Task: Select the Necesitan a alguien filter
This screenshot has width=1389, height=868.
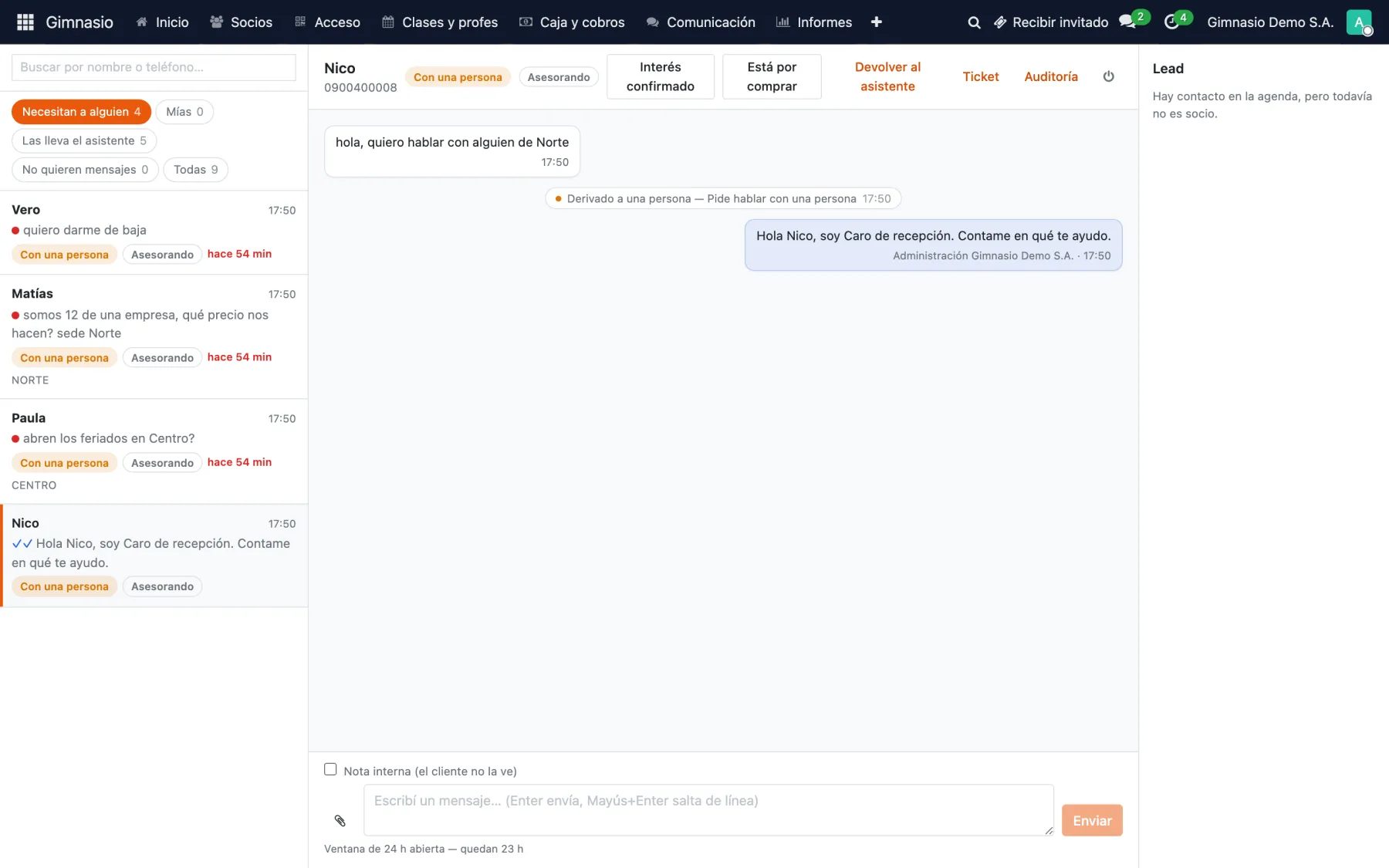Action: pos(81,112)
